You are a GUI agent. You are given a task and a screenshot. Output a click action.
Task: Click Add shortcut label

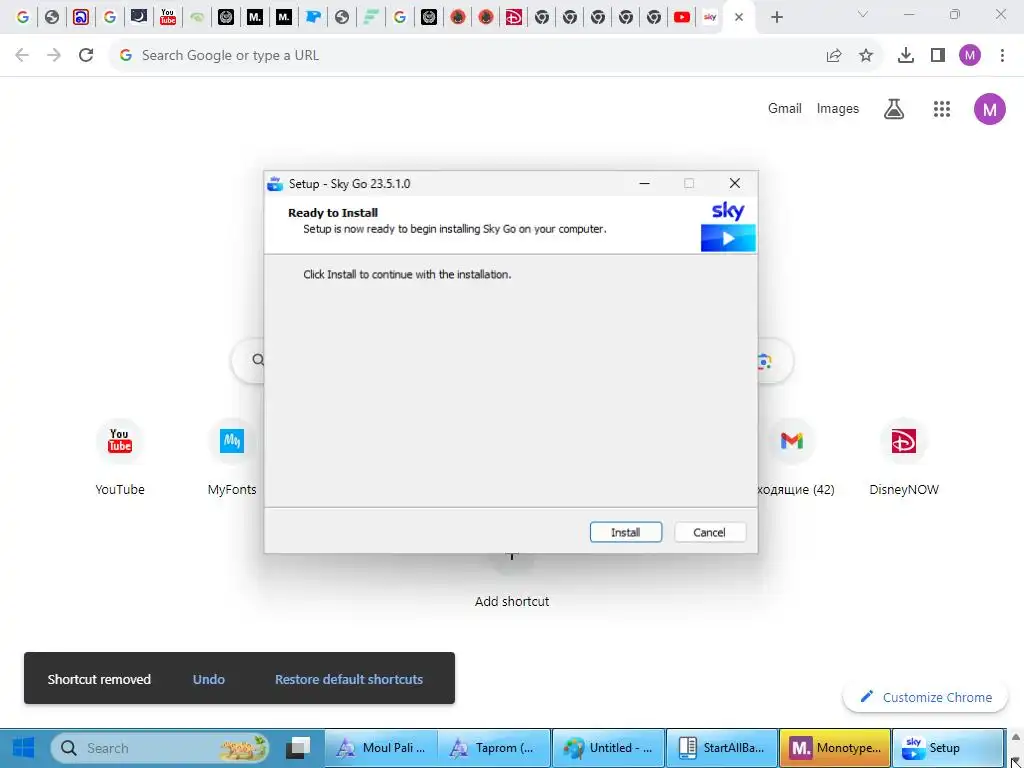[512, 601]
